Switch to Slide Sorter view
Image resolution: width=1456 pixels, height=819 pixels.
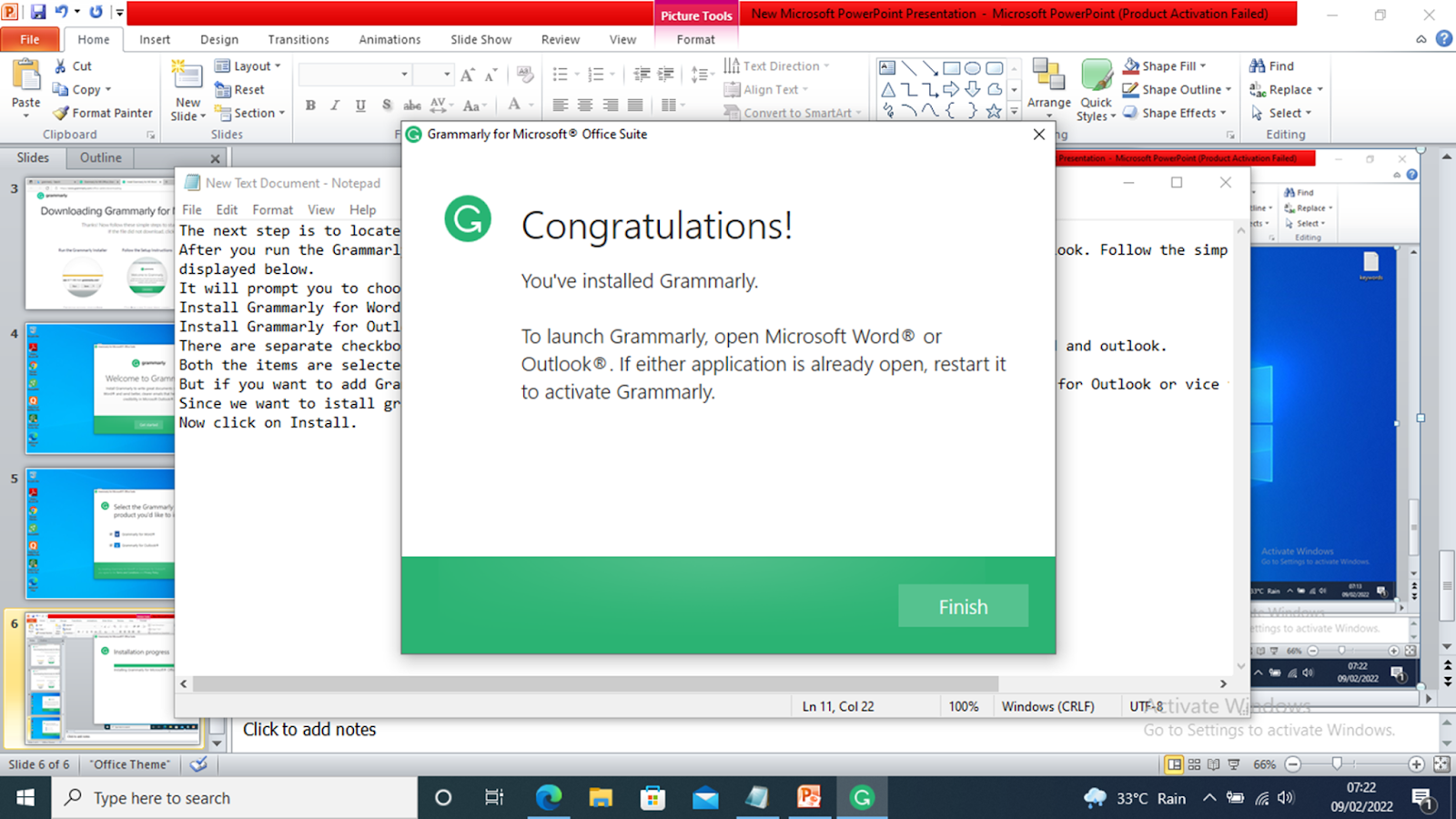coord(1194,764)
